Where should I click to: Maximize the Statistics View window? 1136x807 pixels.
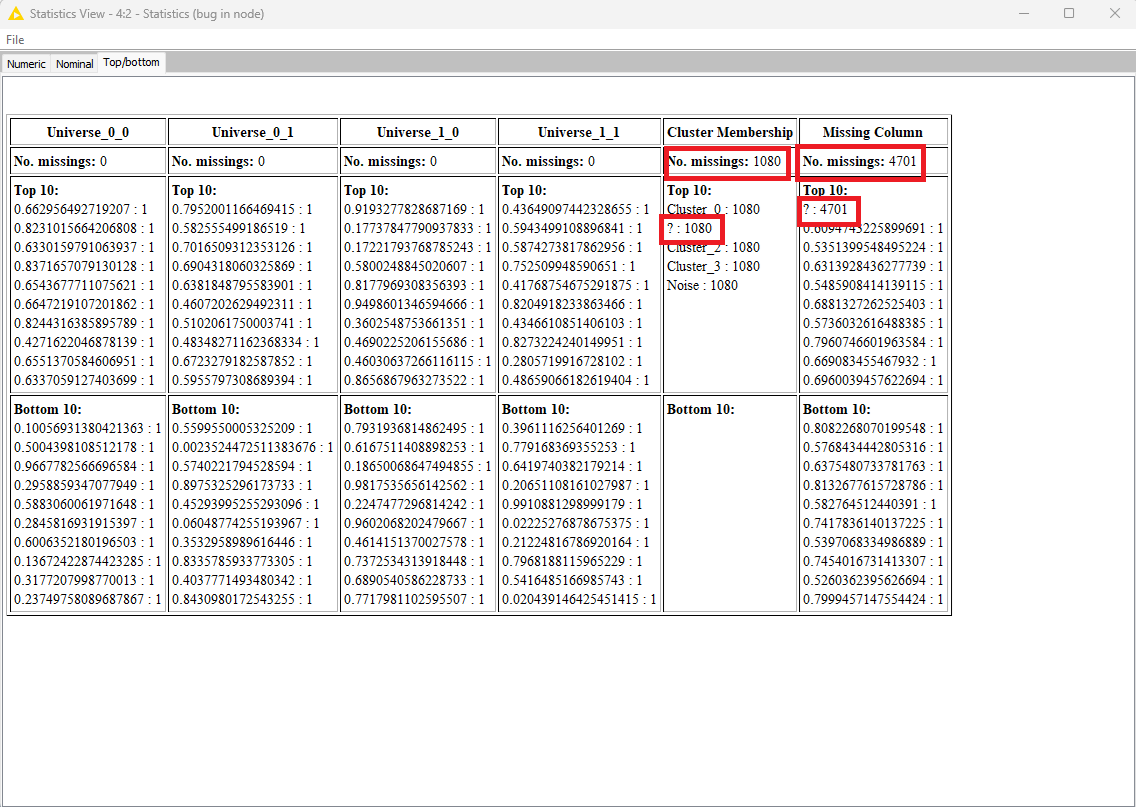pyautogui.click(x=1069, y=14)
